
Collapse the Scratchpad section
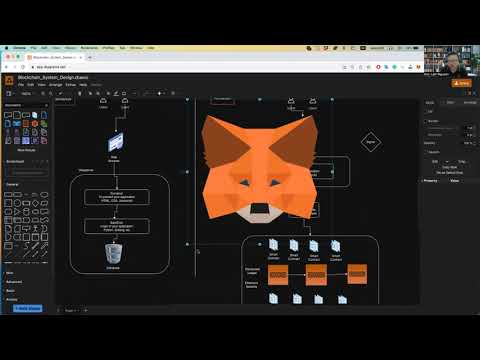pos(15,161)
